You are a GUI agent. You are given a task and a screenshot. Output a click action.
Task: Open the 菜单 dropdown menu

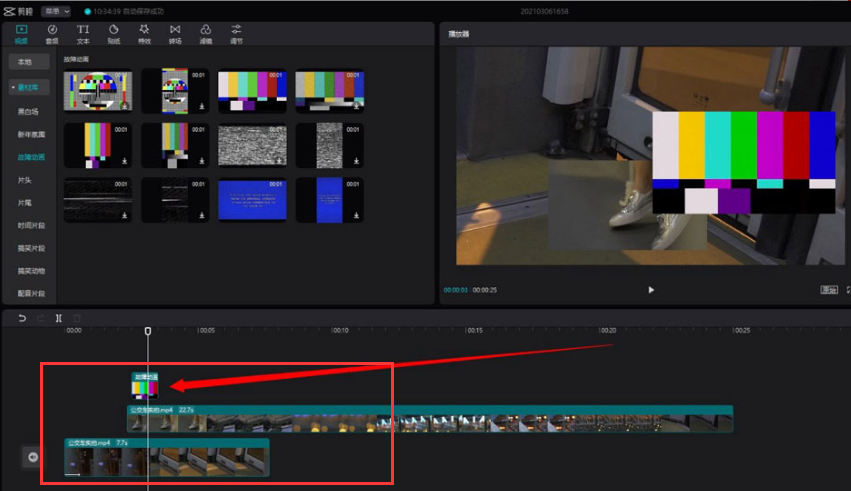[x=55, y=10]
